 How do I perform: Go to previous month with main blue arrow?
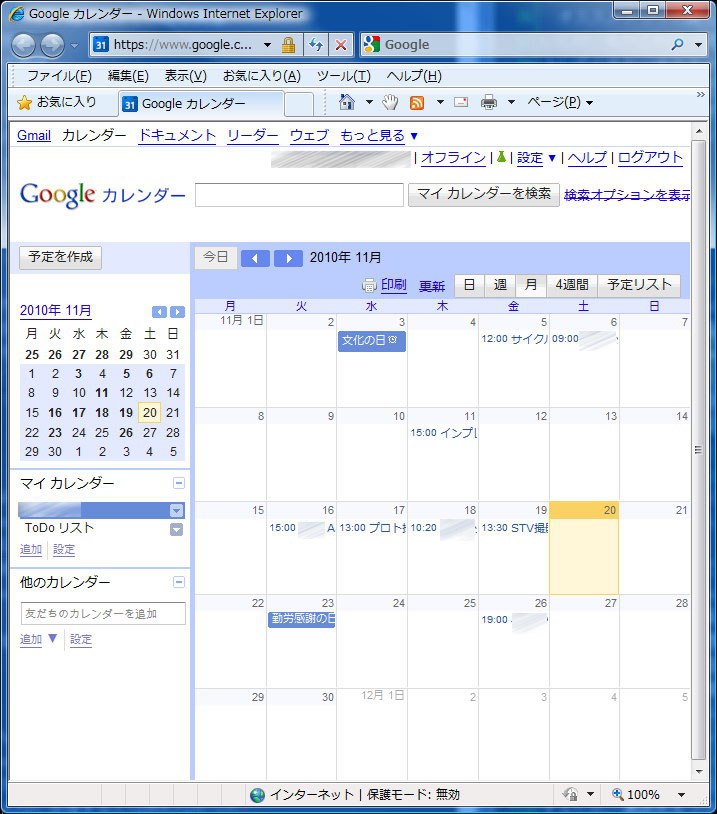(x=255, y=258)
